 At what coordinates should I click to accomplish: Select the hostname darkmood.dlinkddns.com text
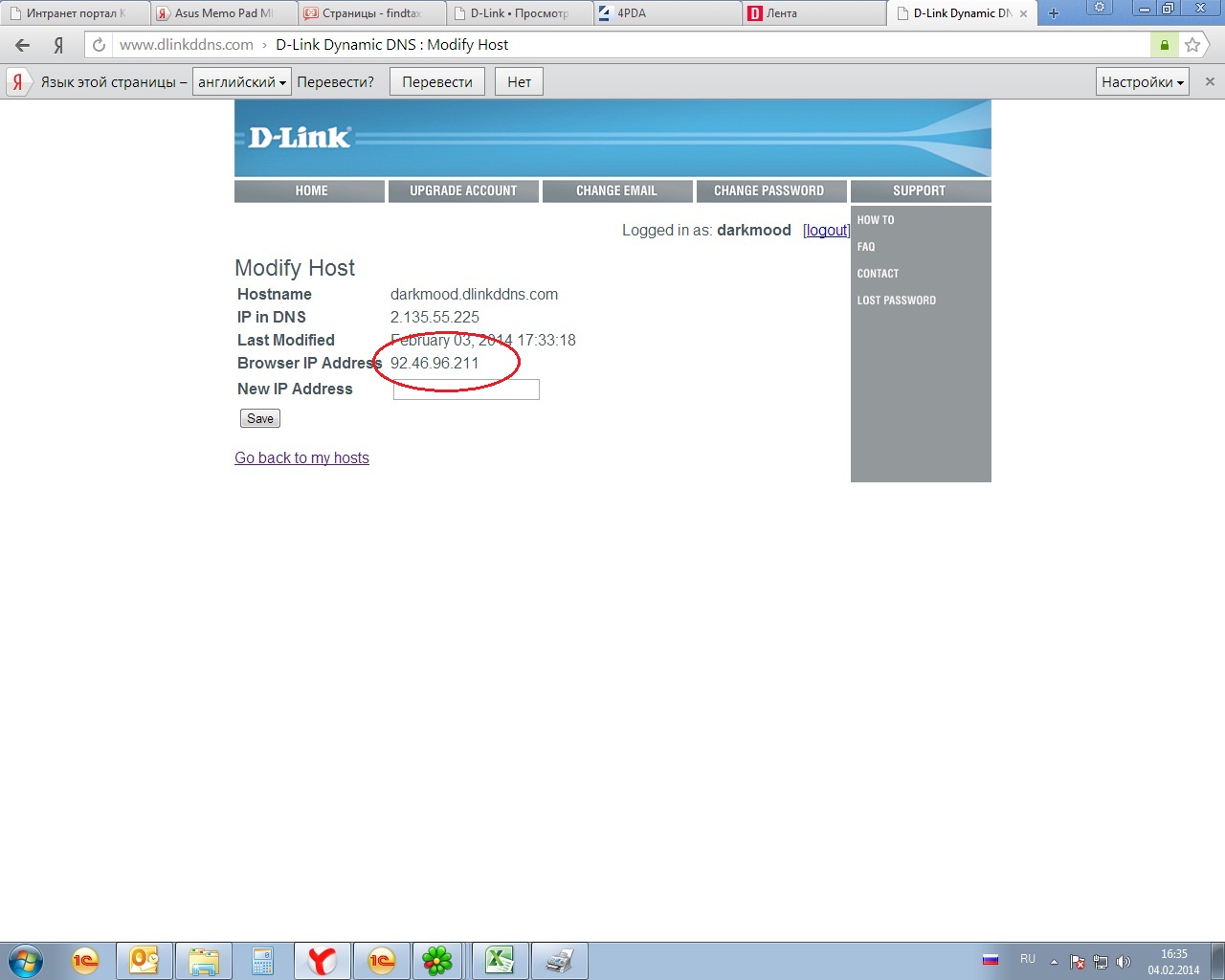(x=474, y=294)
